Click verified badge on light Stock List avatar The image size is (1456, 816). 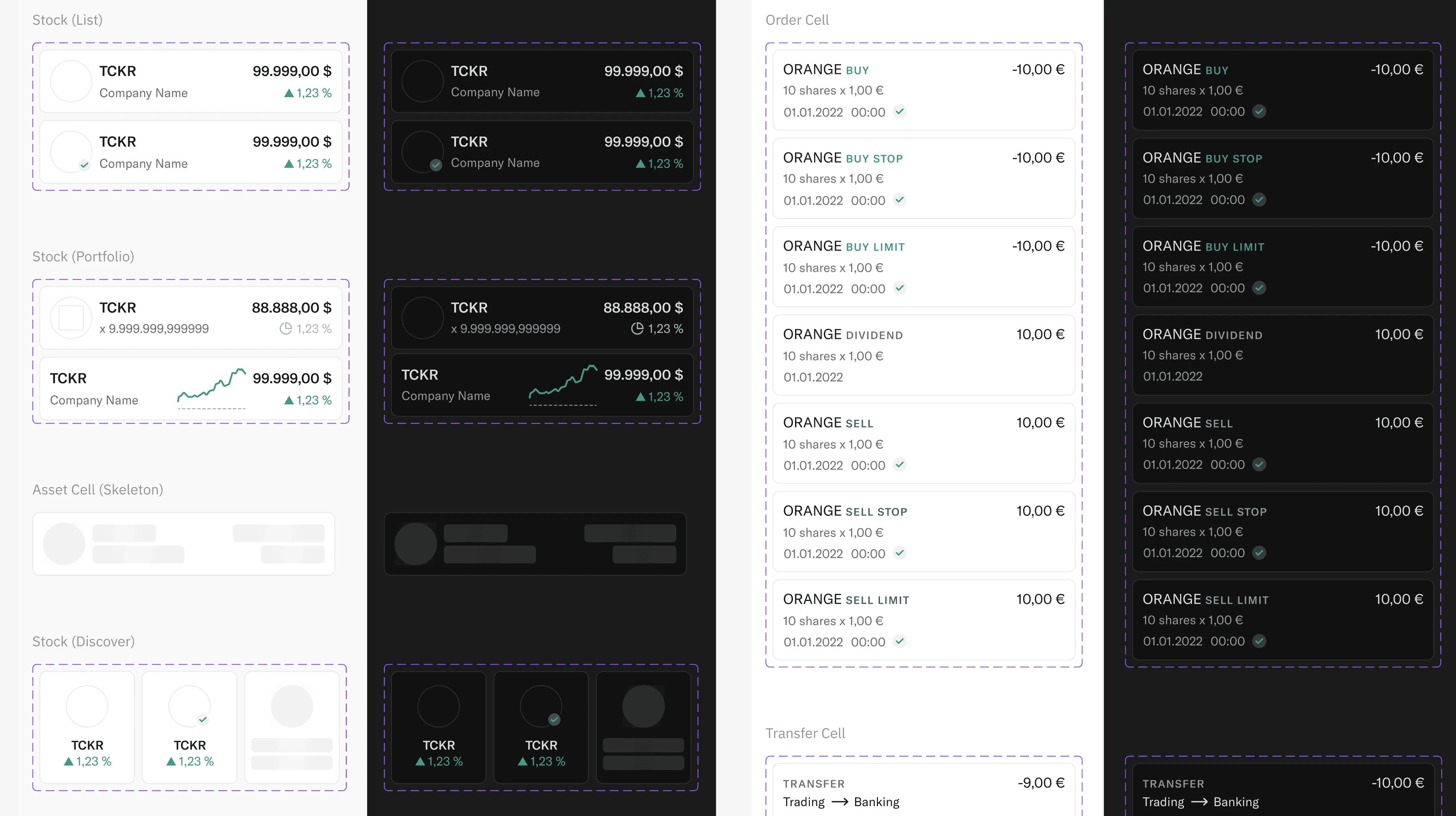pos(84,165)
